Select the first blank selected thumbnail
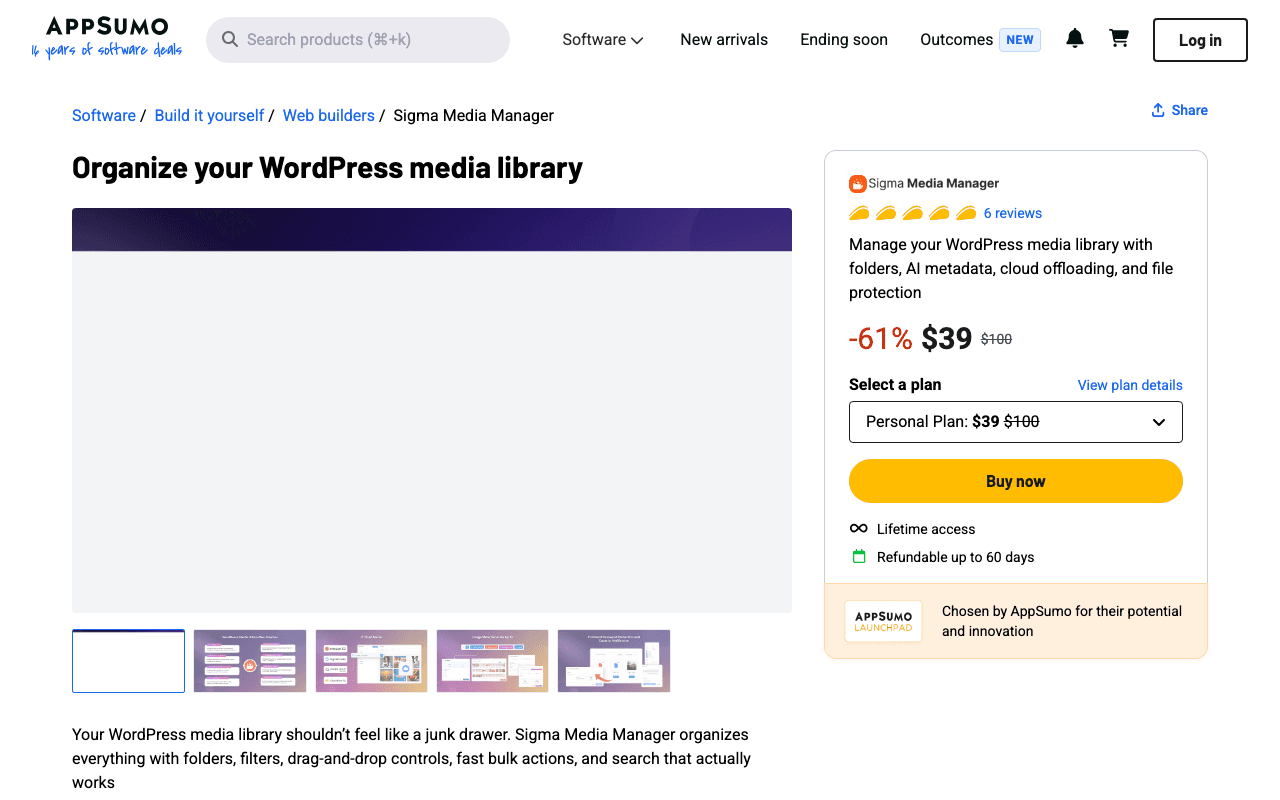 [129, 661]
